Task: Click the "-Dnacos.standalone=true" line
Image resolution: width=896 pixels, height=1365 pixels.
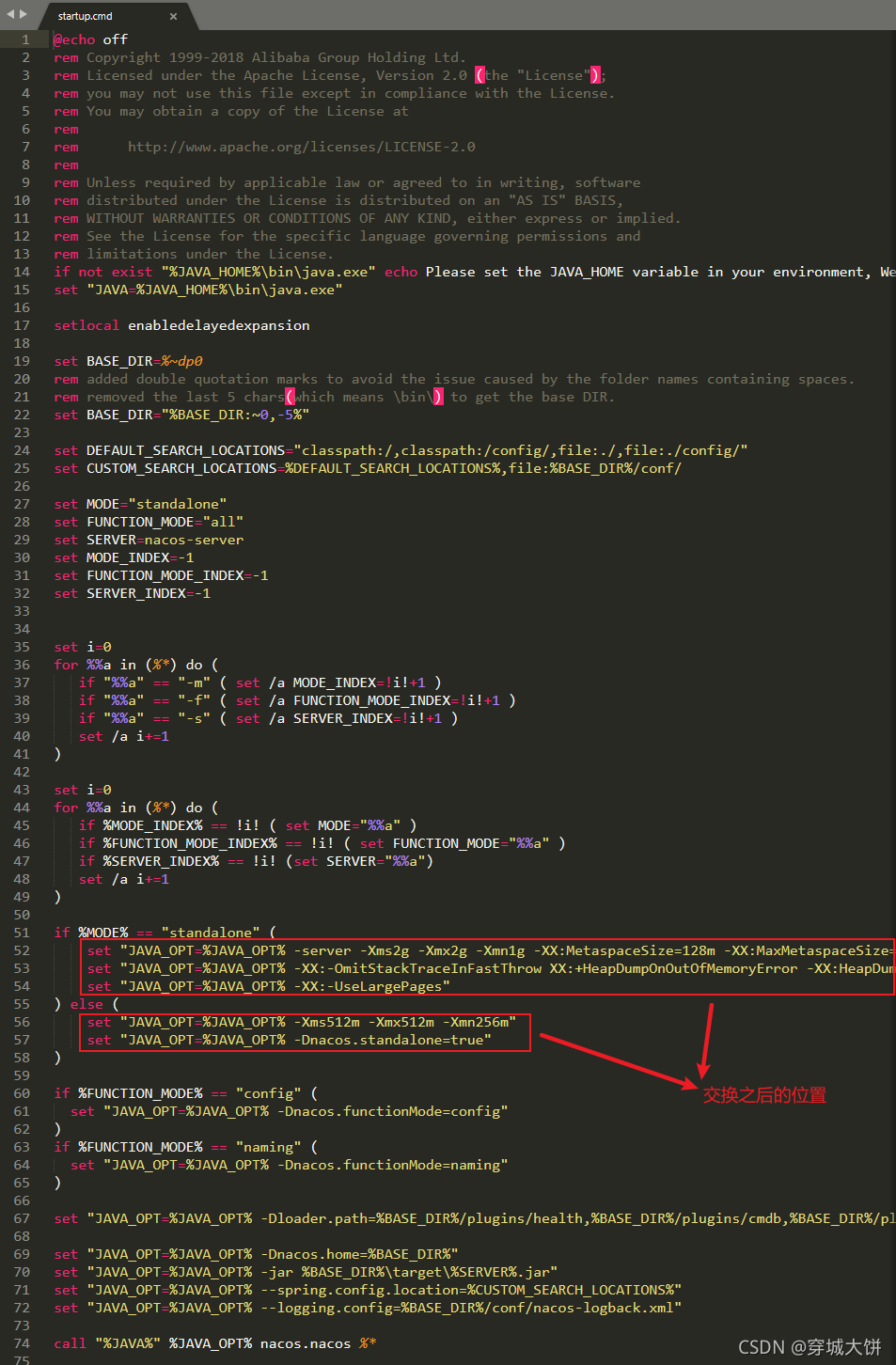Action: (290, 1040)
